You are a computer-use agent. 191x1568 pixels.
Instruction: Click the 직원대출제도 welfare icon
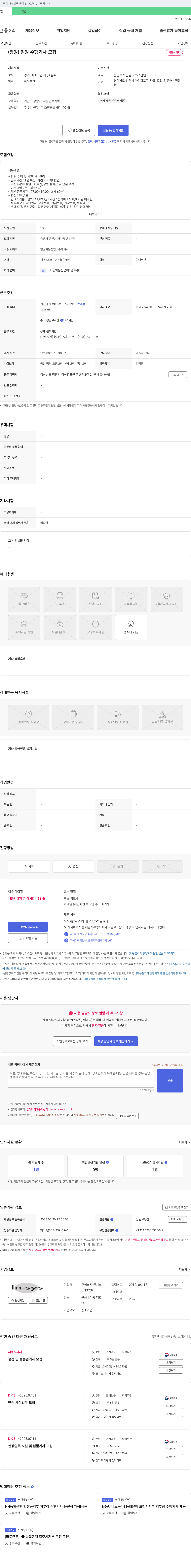coord(60,628)
